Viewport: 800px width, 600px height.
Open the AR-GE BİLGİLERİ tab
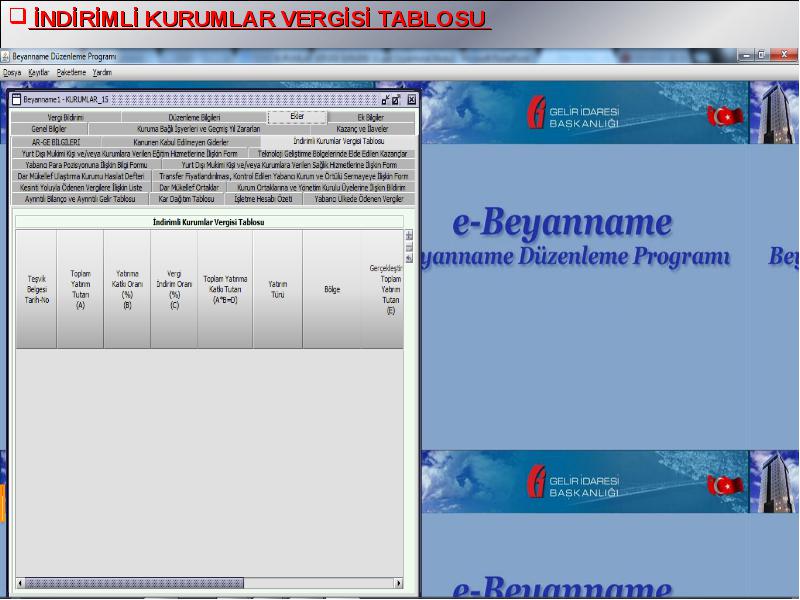[56, 142]
